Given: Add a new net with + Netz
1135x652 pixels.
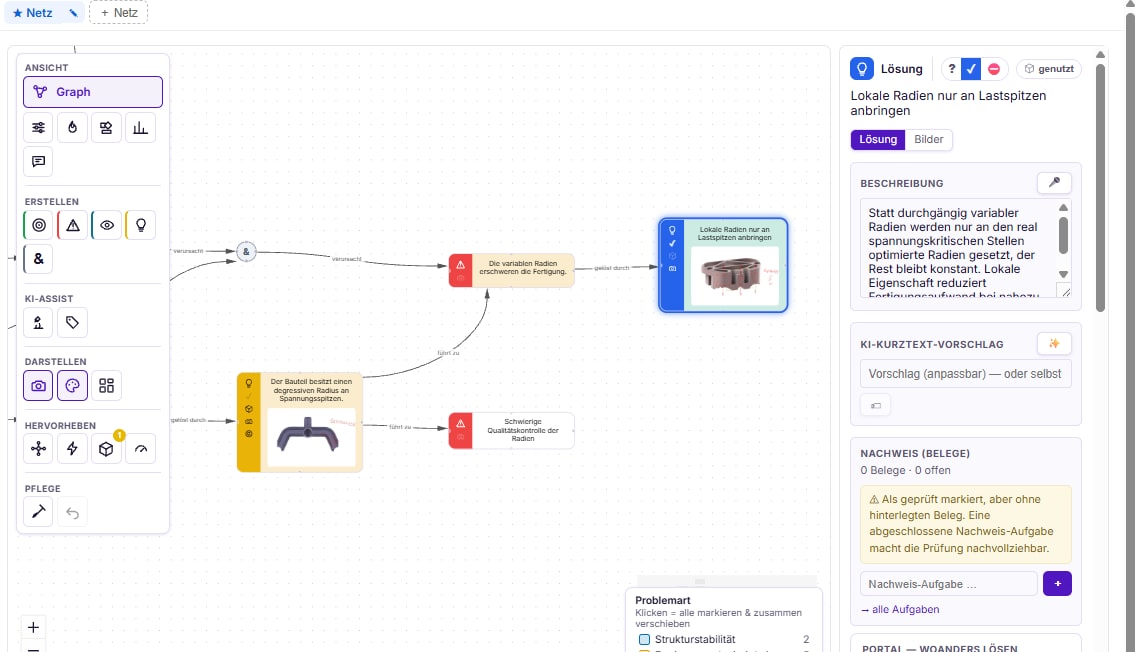Looking at the screenshot, I should click(x=119, y=12).
